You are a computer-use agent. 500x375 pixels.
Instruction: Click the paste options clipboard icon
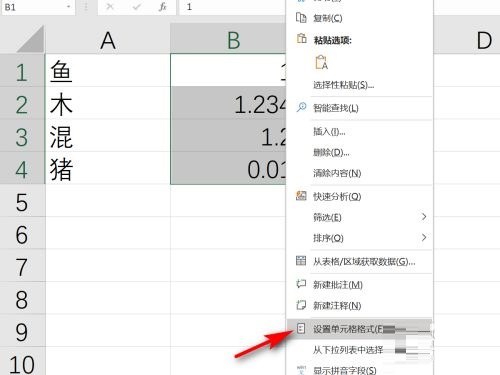[301, 38]
